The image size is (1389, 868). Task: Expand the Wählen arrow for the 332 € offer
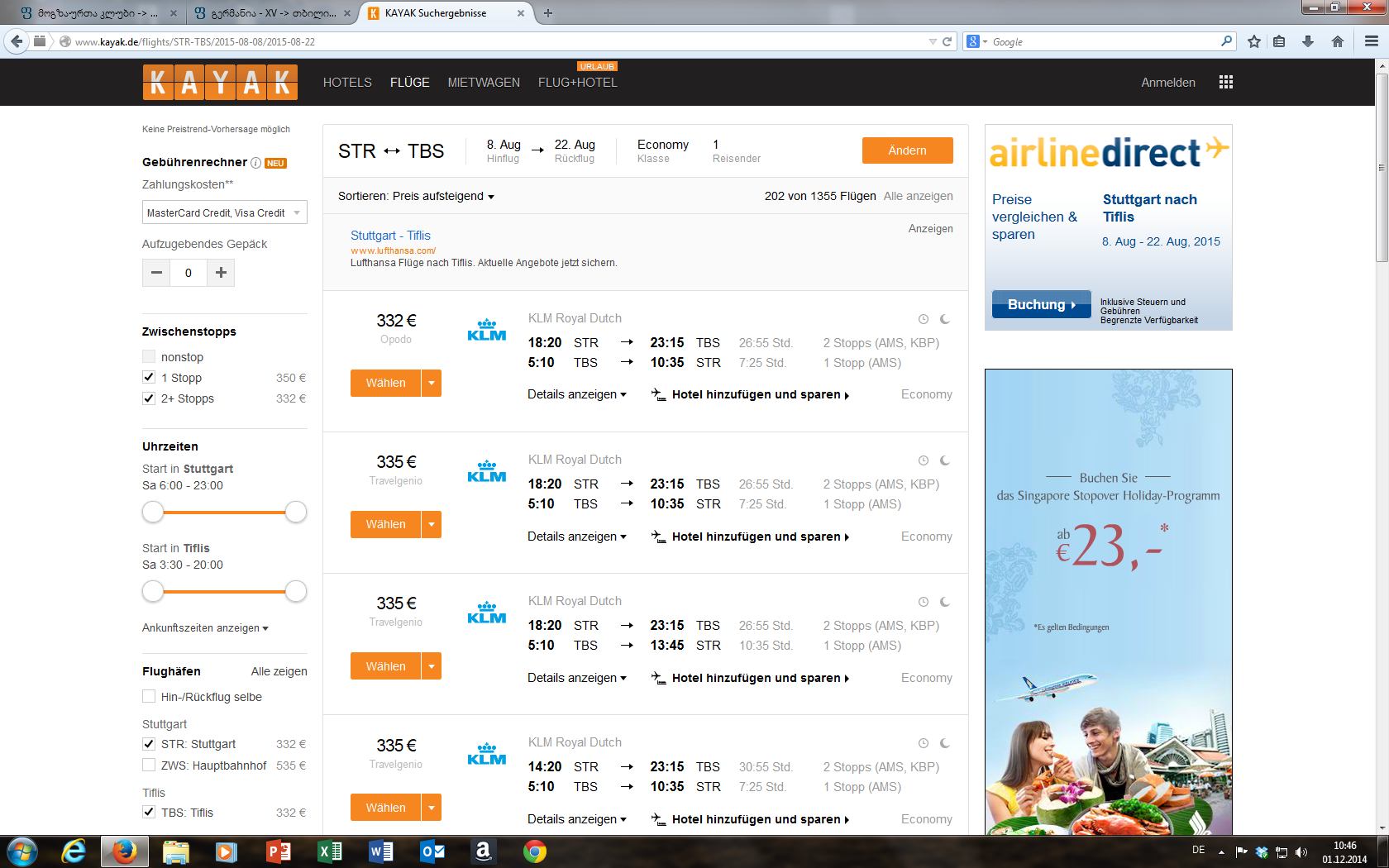pyautogui.click(x=432, y=383)
